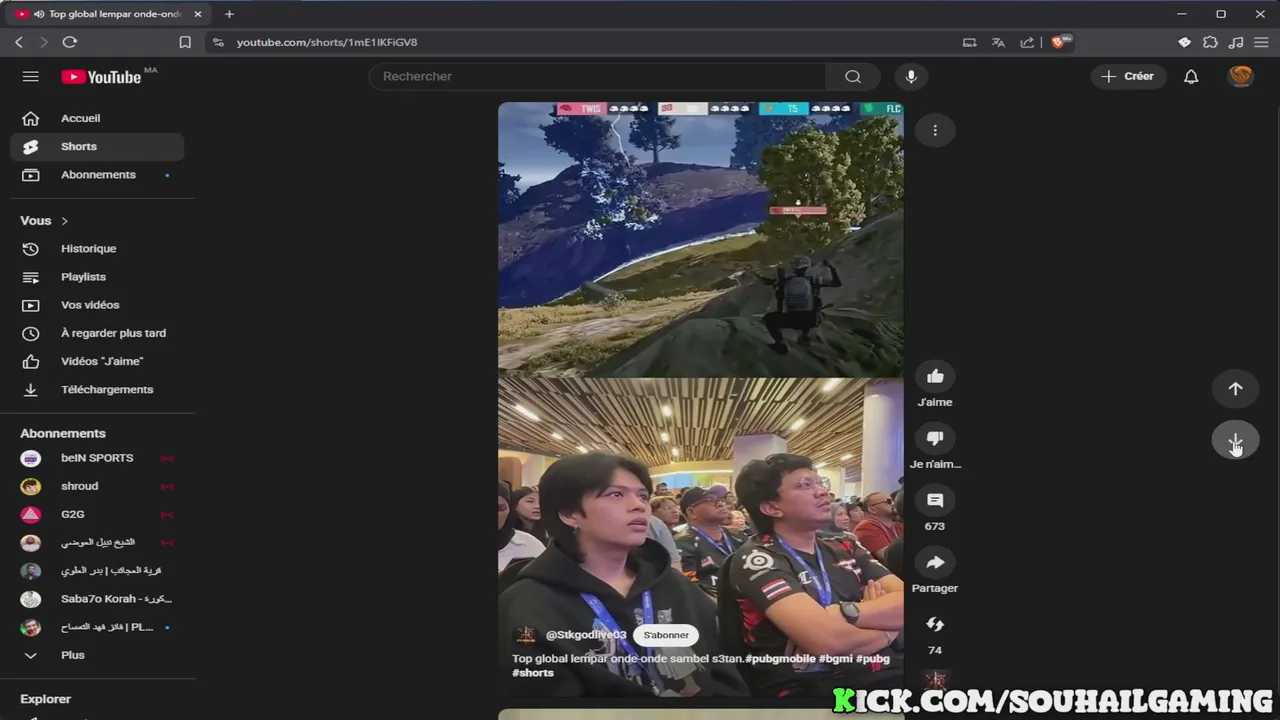1280x720 pixels.
Task: Open Vos vidéos
Action: click(x=98, y=305)
